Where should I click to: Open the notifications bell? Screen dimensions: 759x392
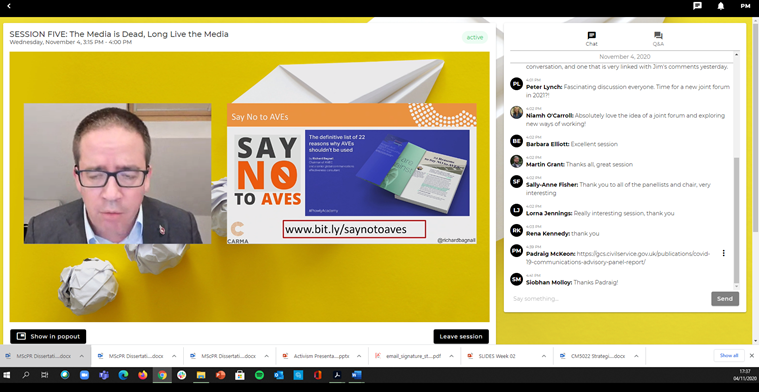(x=721, y=6)
